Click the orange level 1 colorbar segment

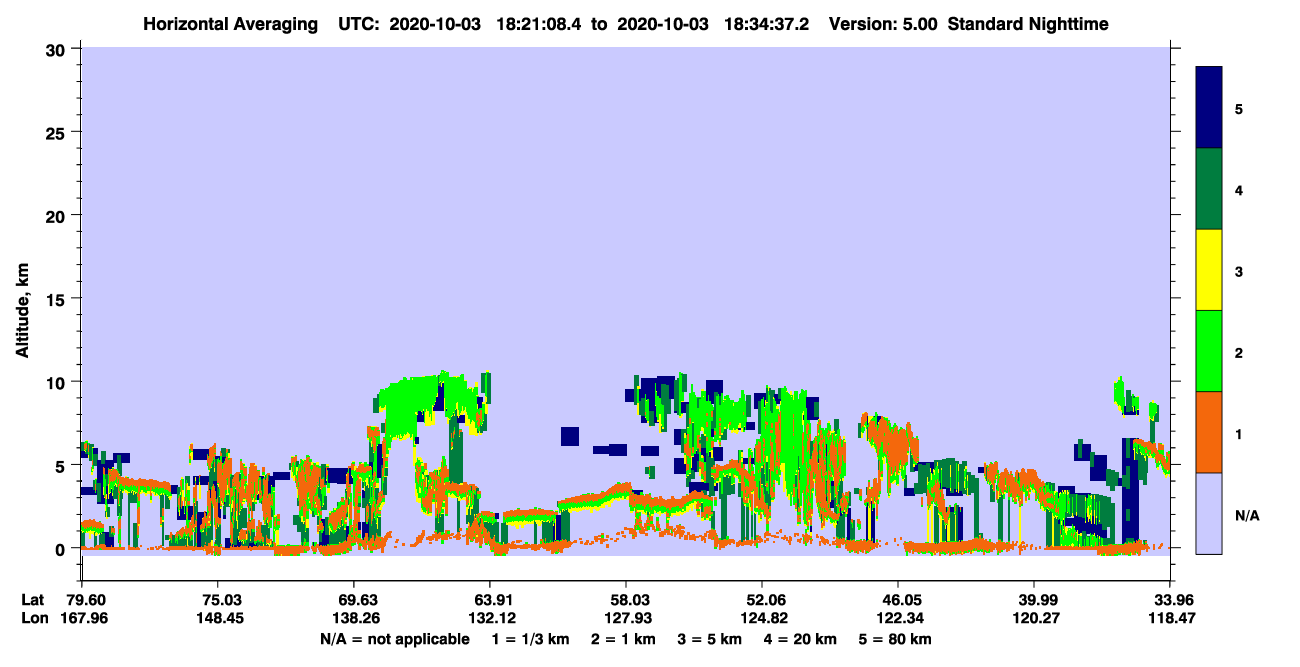tap(1209, 432)
